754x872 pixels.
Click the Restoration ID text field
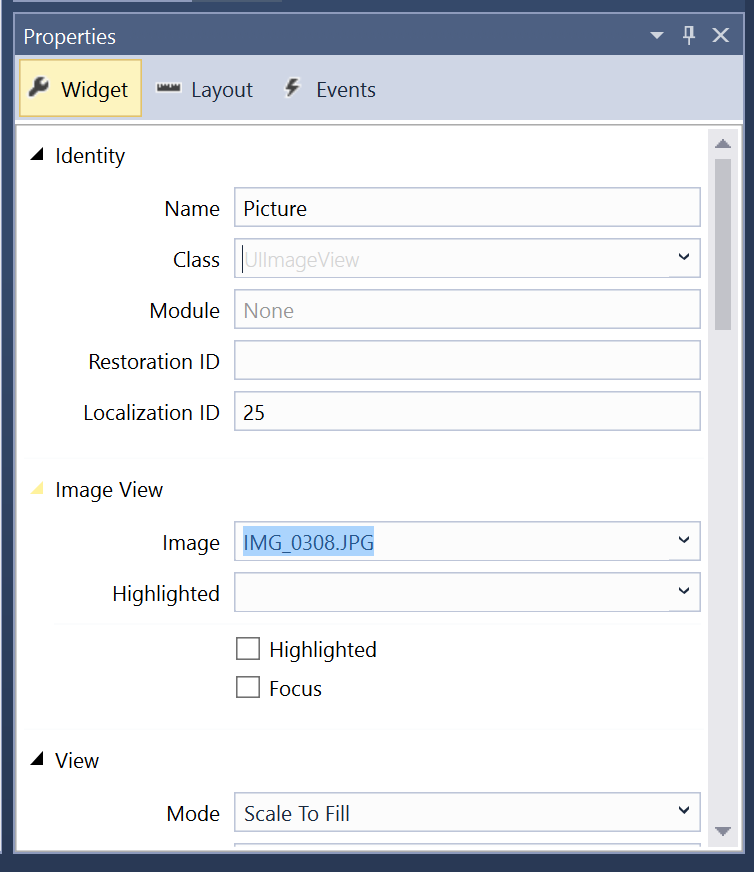[467, 360]
